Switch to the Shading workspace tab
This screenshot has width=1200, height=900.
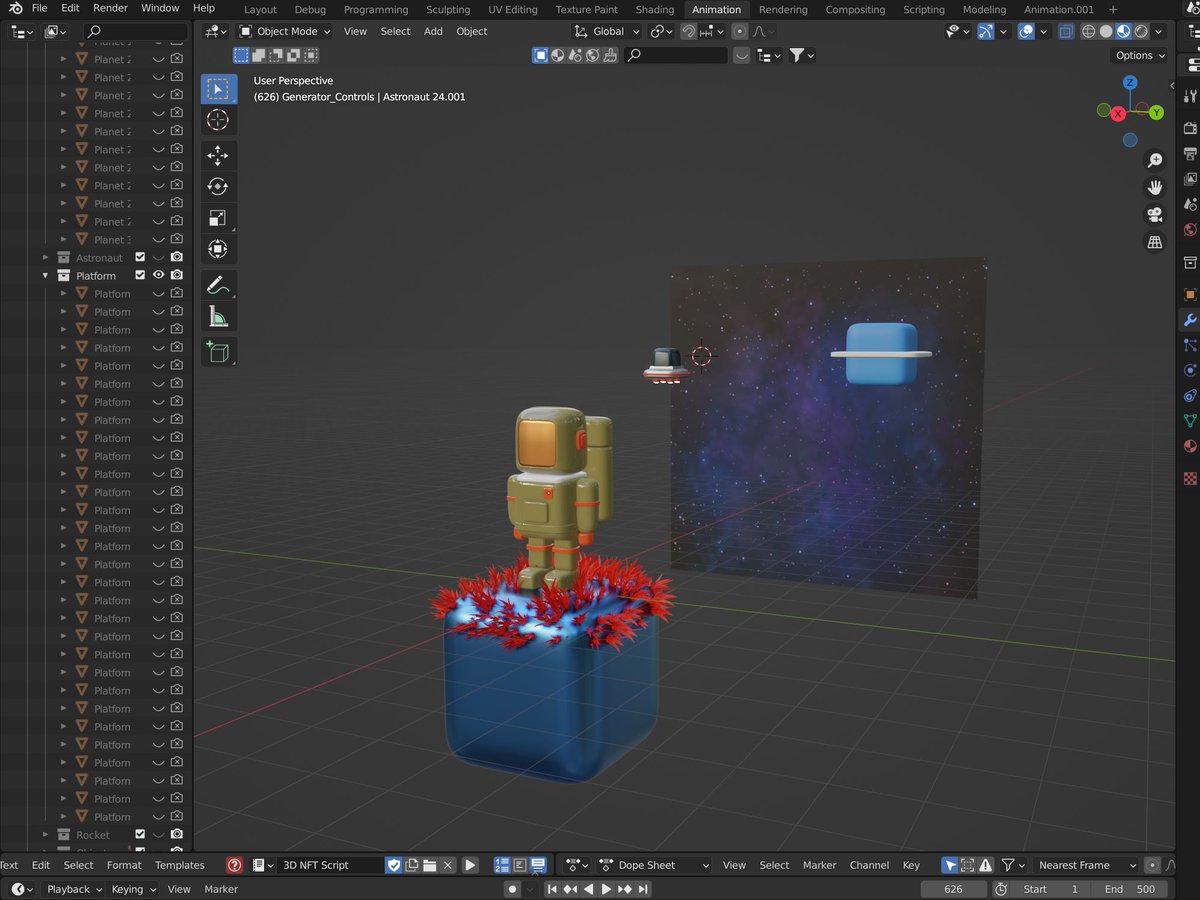(655, 9)
